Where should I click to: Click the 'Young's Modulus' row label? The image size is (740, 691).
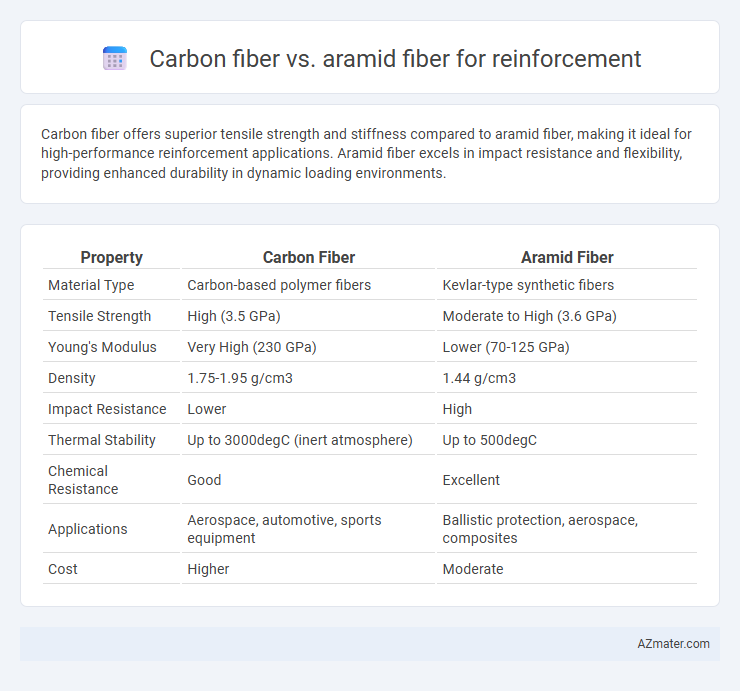(x=102, y=347)
